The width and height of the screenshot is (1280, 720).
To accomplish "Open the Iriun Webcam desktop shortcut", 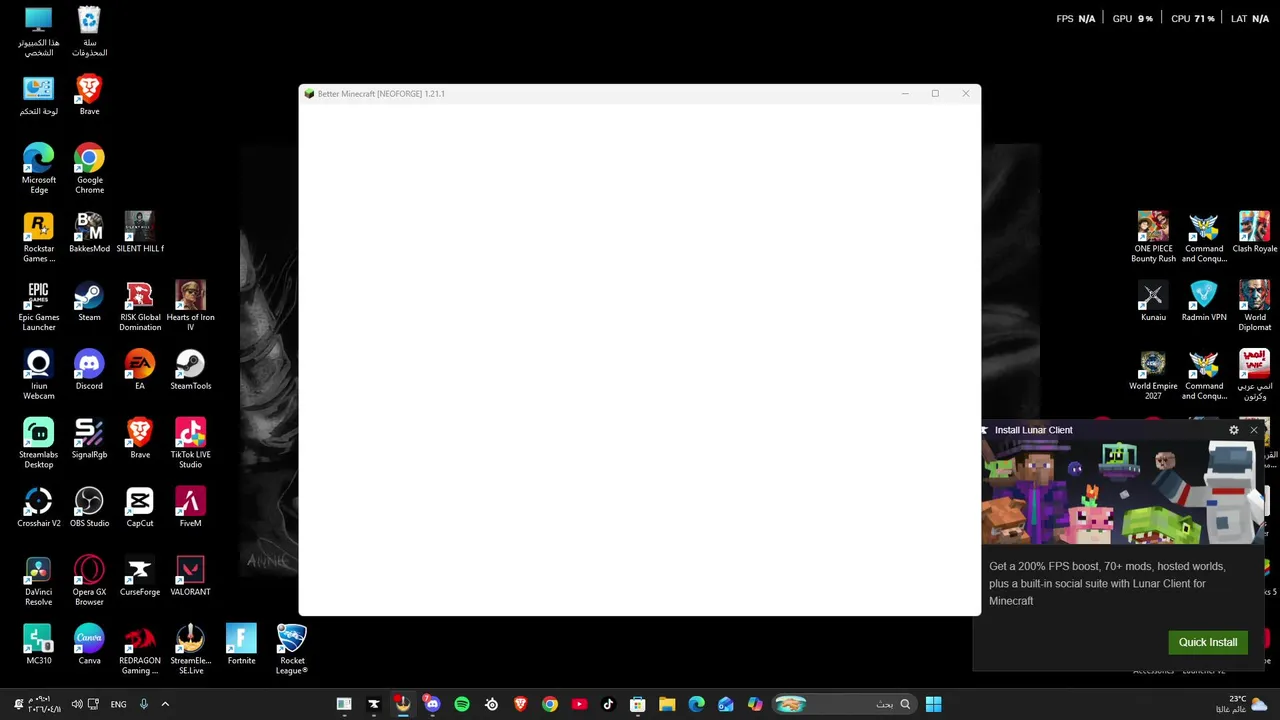I will point(39,375).
